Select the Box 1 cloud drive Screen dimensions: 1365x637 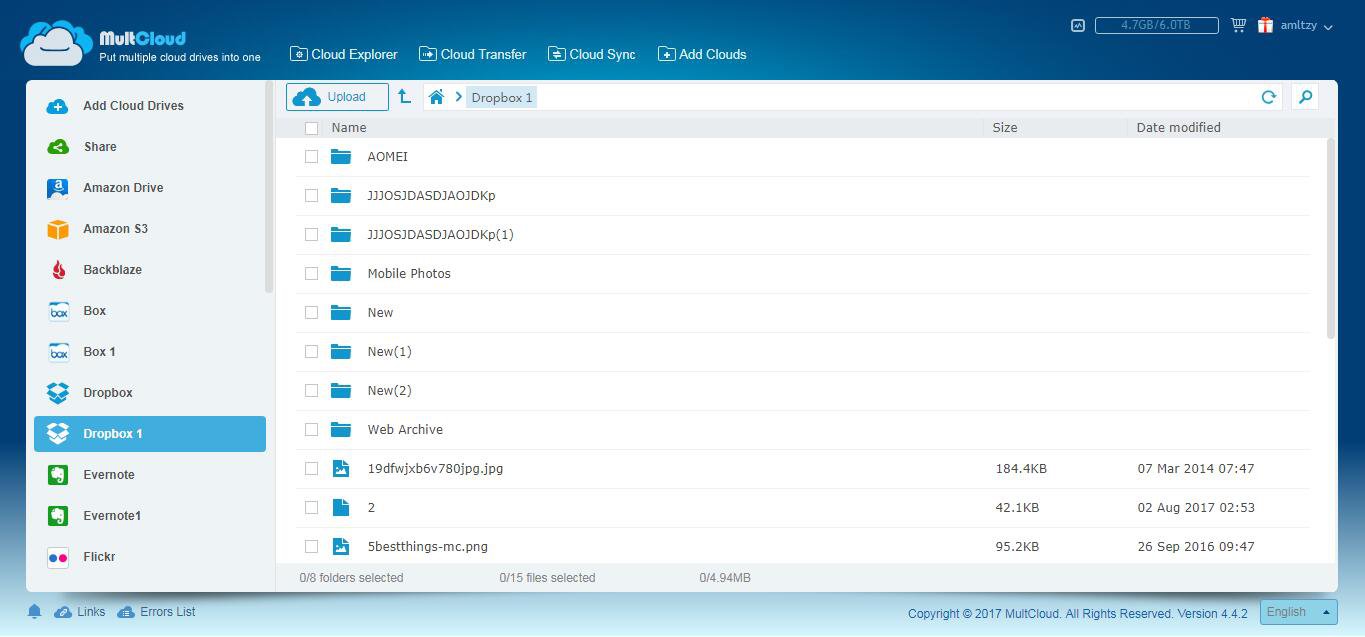click(x=150, y=352)
